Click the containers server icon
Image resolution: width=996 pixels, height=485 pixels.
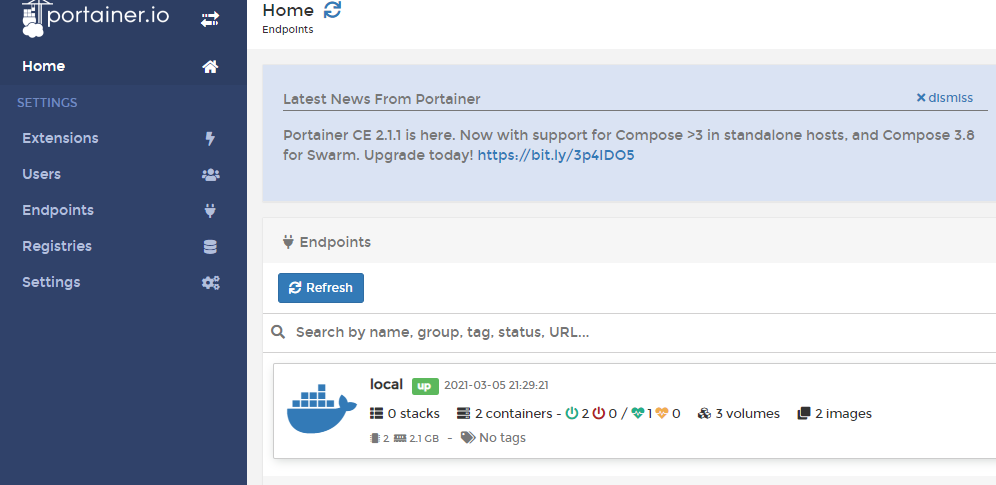464,413
